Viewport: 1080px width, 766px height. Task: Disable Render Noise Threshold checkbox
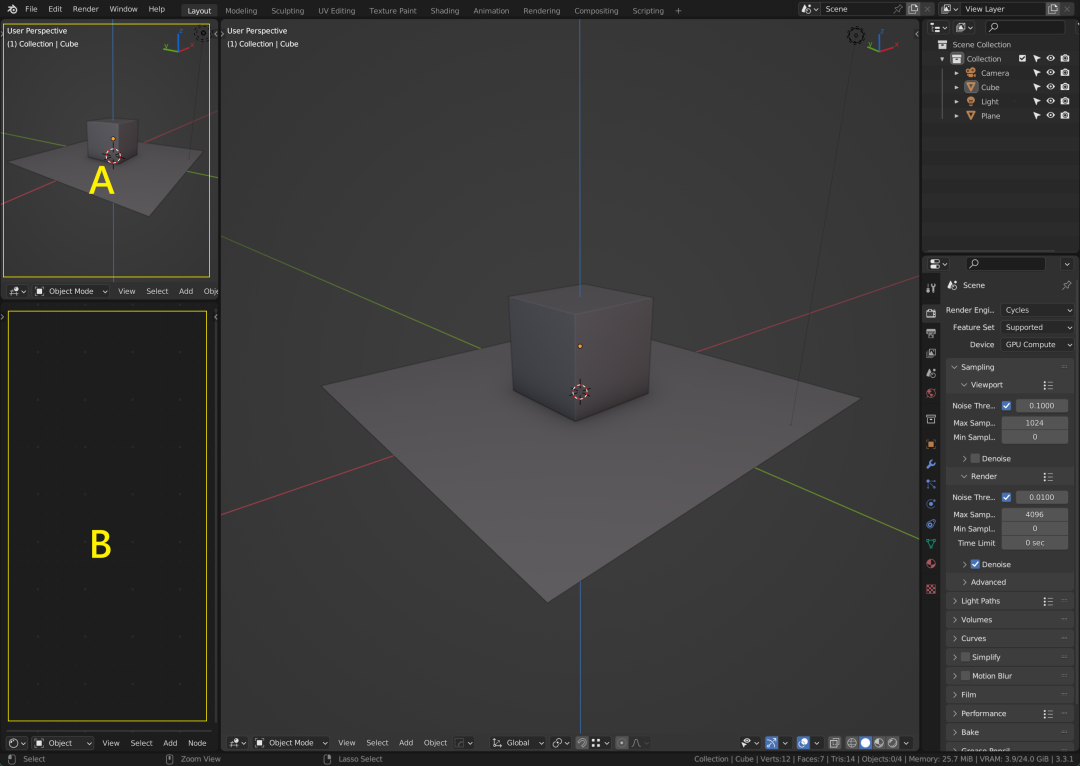[x=1006, y=497]
